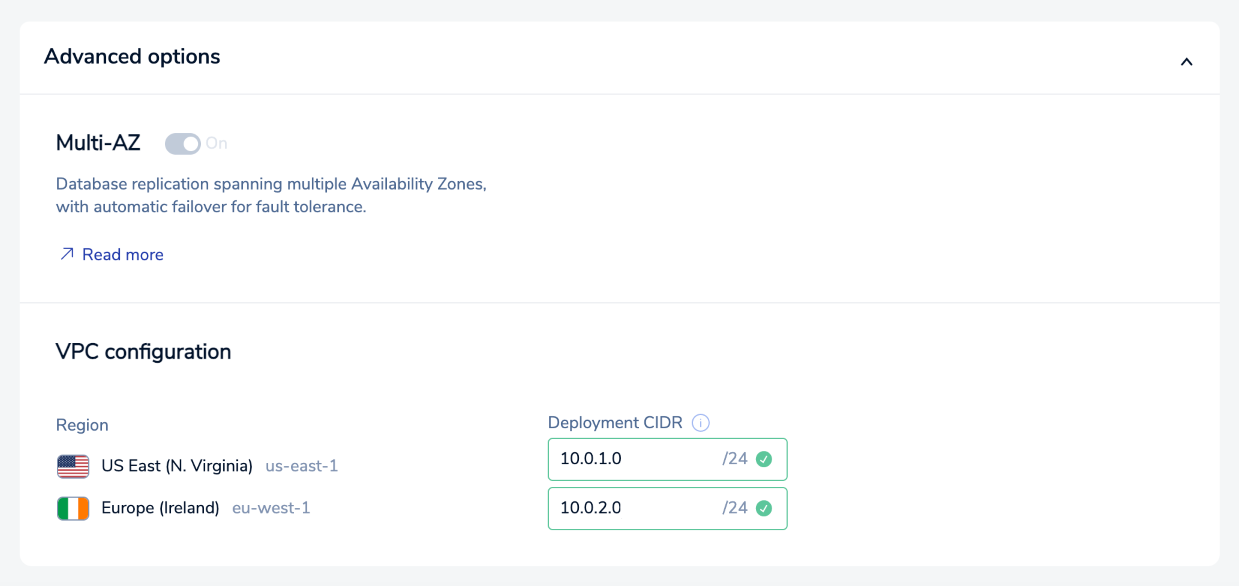Click the /24 suffix in eu-west-1 CIDR field
This screenshot has height=586, width=1239.
735,508
